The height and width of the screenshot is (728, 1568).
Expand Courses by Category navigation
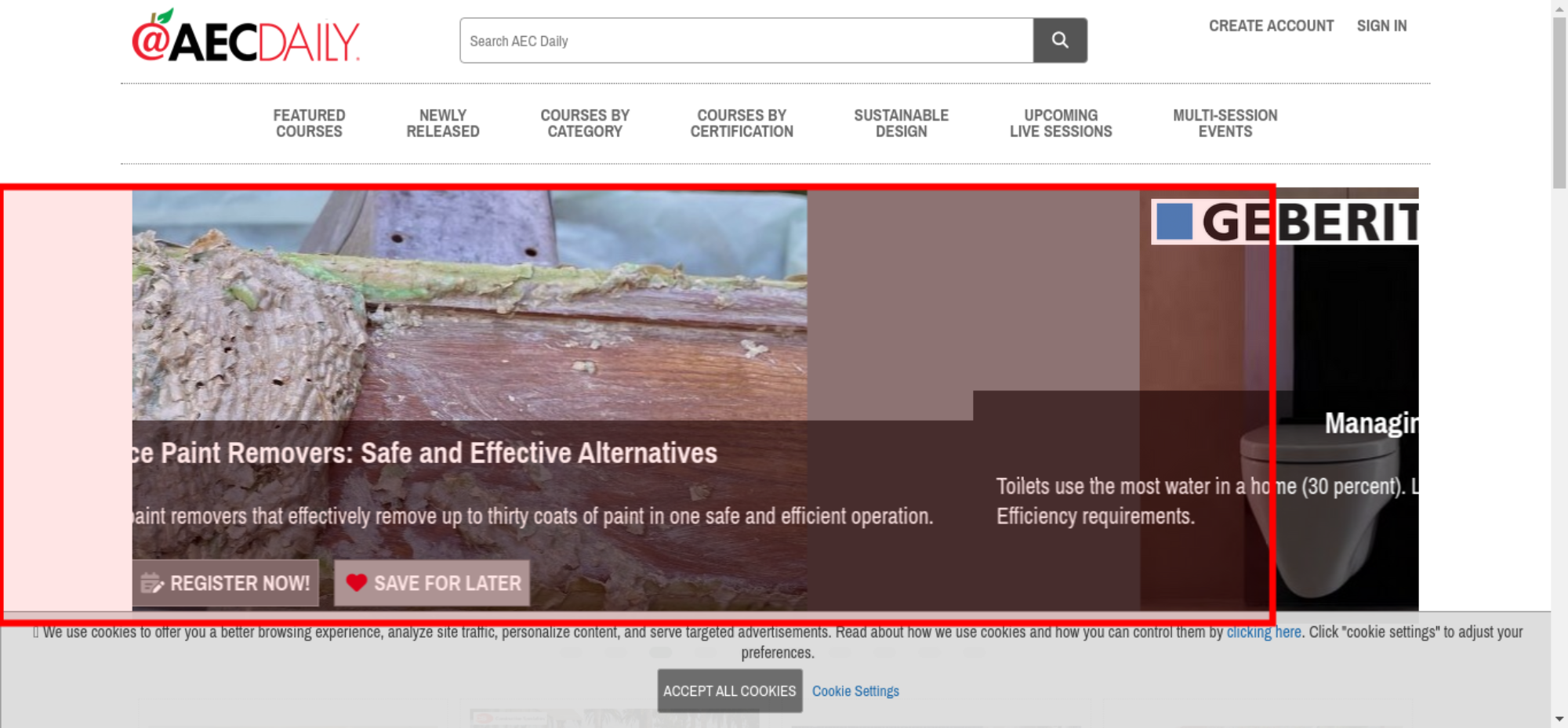[x=584, y=124]
